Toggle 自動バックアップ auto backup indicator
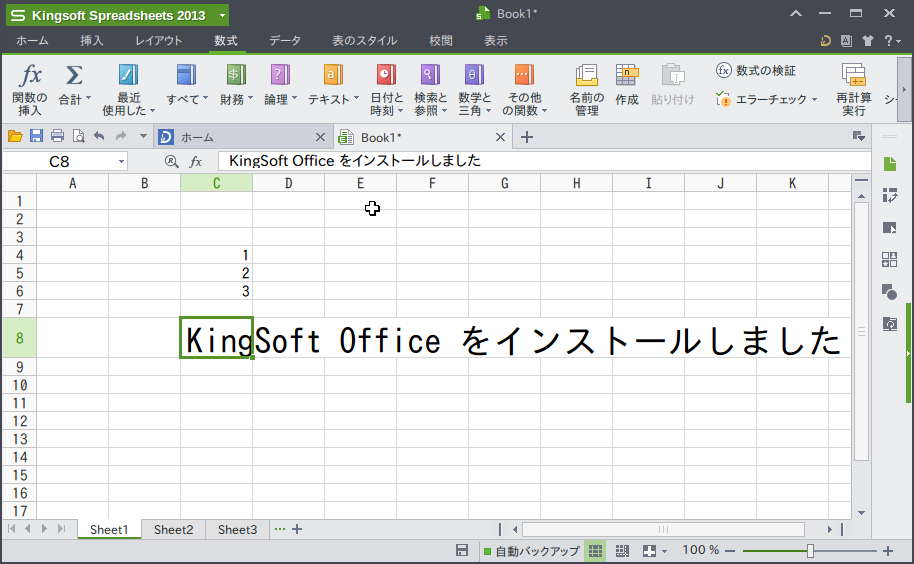 [532, 551]
